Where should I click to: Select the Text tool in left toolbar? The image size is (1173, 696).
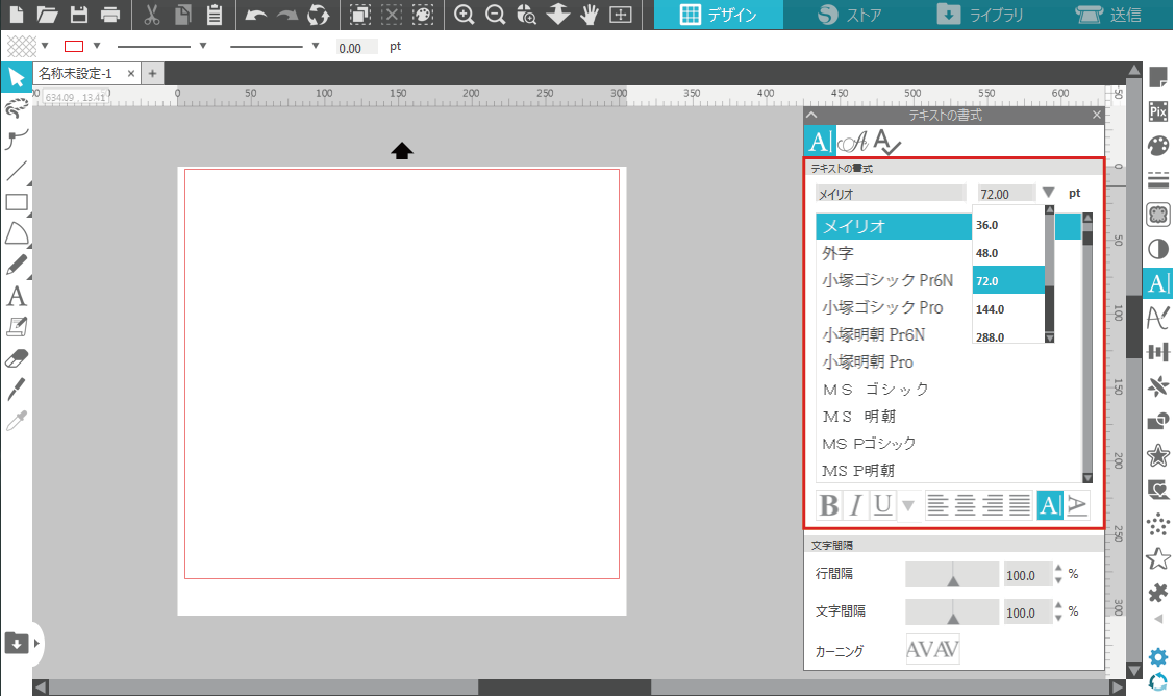click(x=16, y=296)
